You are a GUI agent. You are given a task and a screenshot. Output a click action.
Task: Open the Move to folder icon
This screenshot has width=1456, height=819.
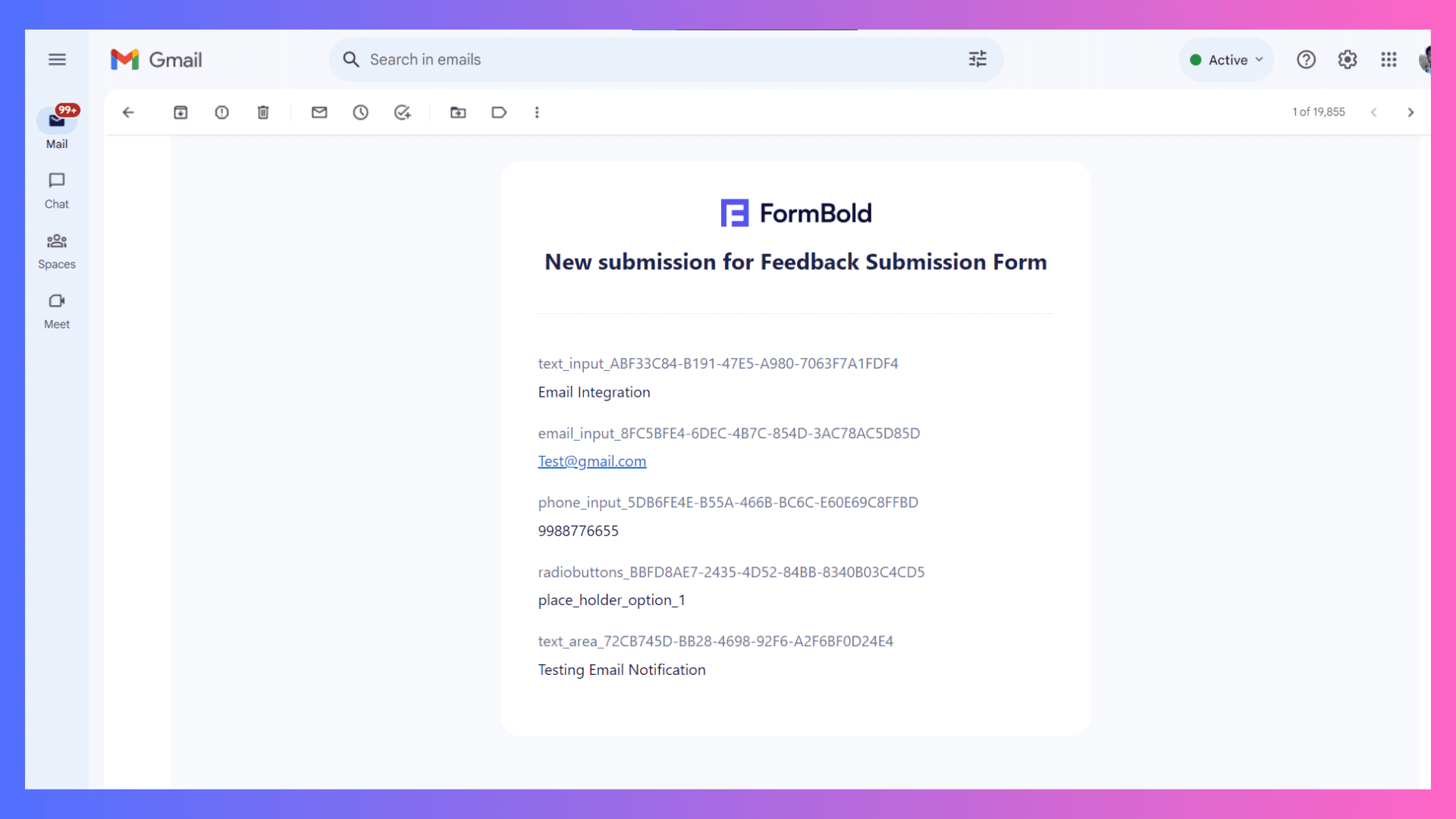click(x=458, y=112)
